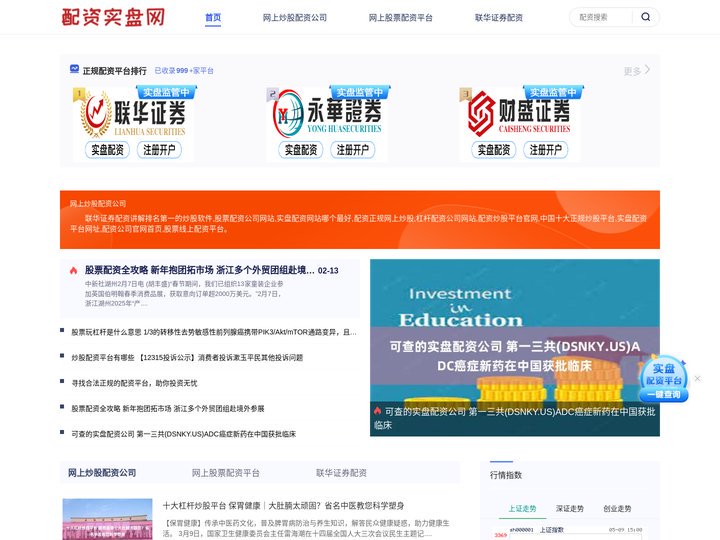Select the 创业走势 index tab
Screen dimensions: 720x540
click(x=617, y=508)
